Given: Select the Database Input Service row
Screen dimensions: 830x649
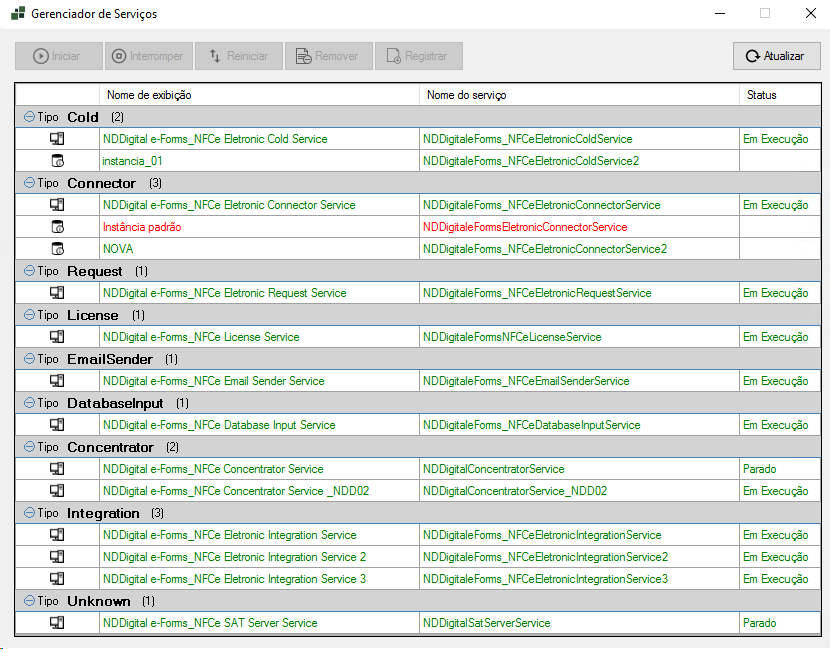Looking at the screenshot, I should [x=219, y=425].
